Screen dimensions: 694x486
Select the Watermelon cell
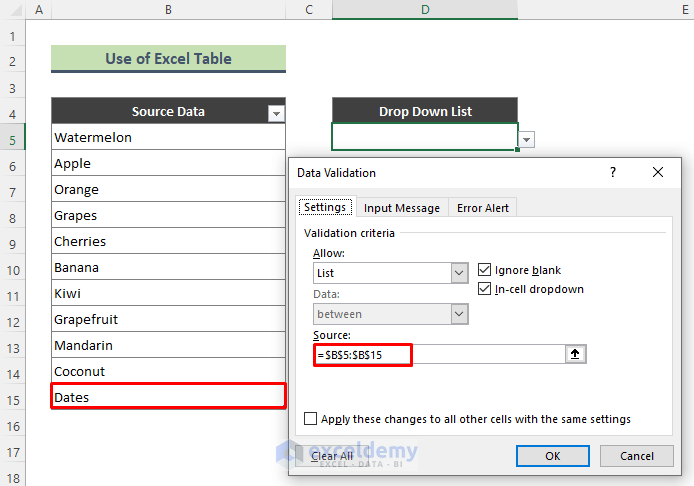pyautogui.click(x=168, y=137)
